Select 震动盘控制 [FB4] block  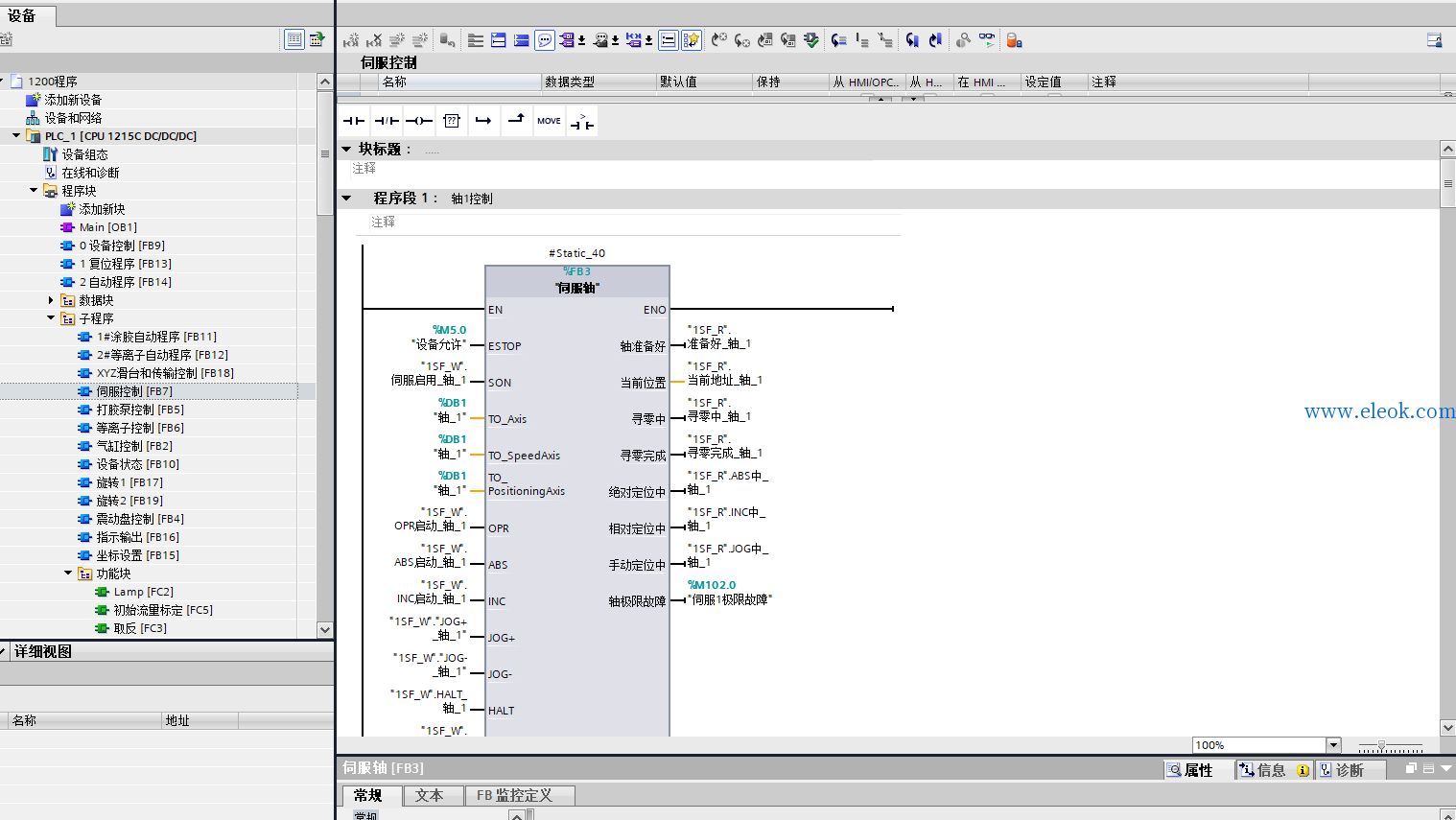[140, 519]
